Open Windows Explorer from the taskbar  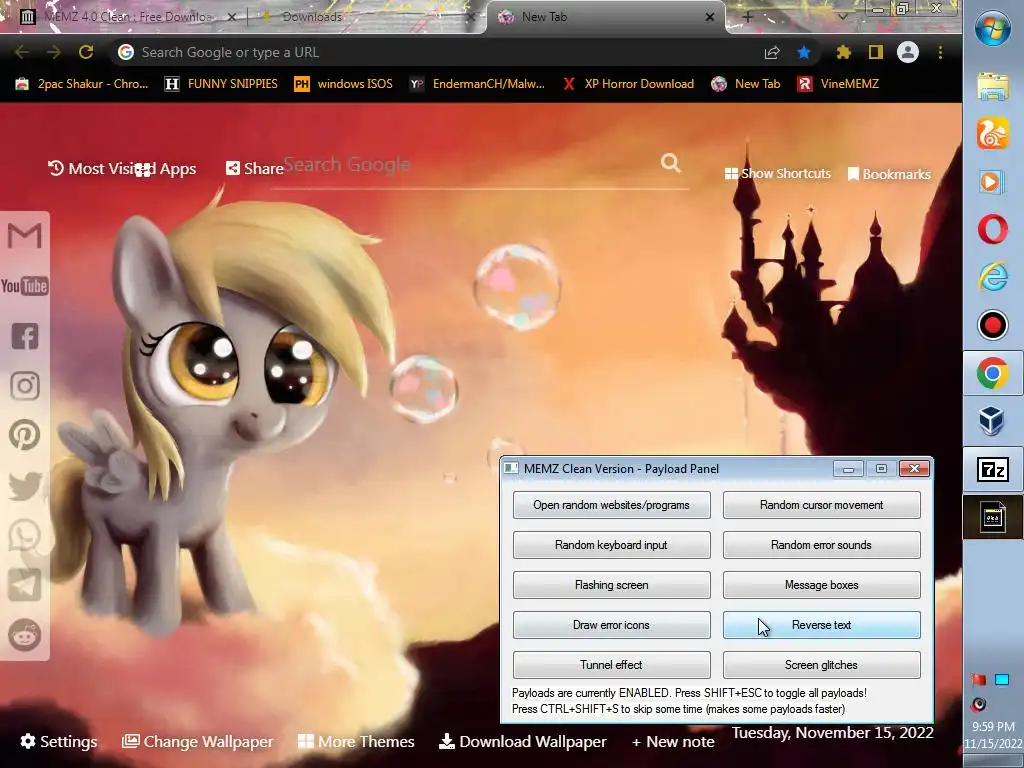[993, 86]
